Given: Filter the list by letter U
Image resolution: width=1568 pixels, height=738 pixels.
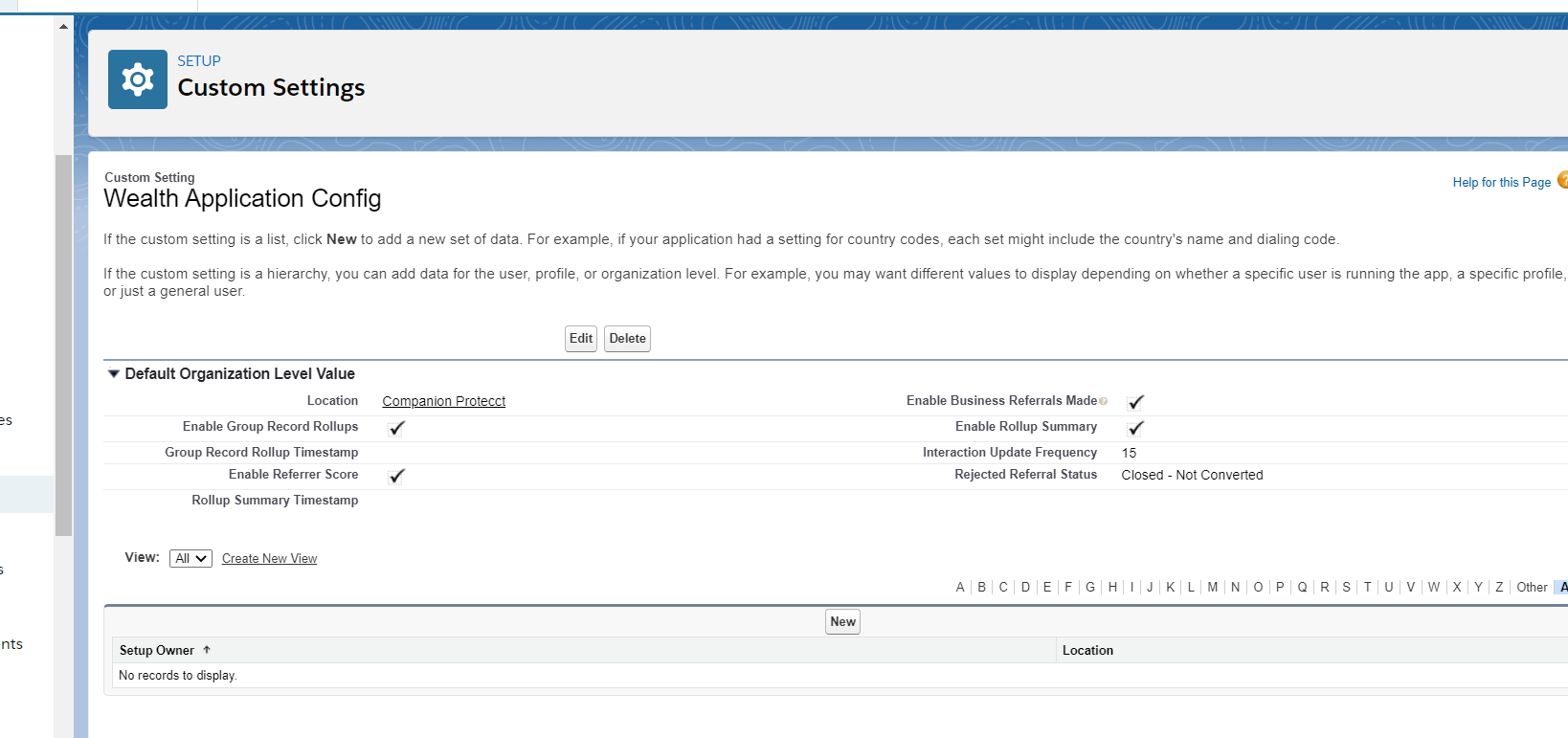Looking at the screenshot, I should (1389, 587).
